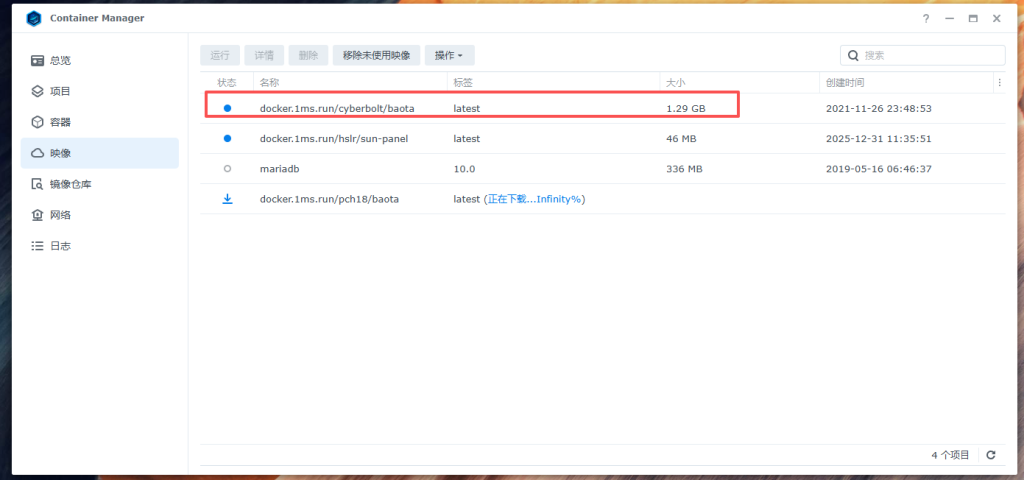Click the 336 MB size cell
Viewport: 1024px width, 480px height.
(x=684, y=169)
